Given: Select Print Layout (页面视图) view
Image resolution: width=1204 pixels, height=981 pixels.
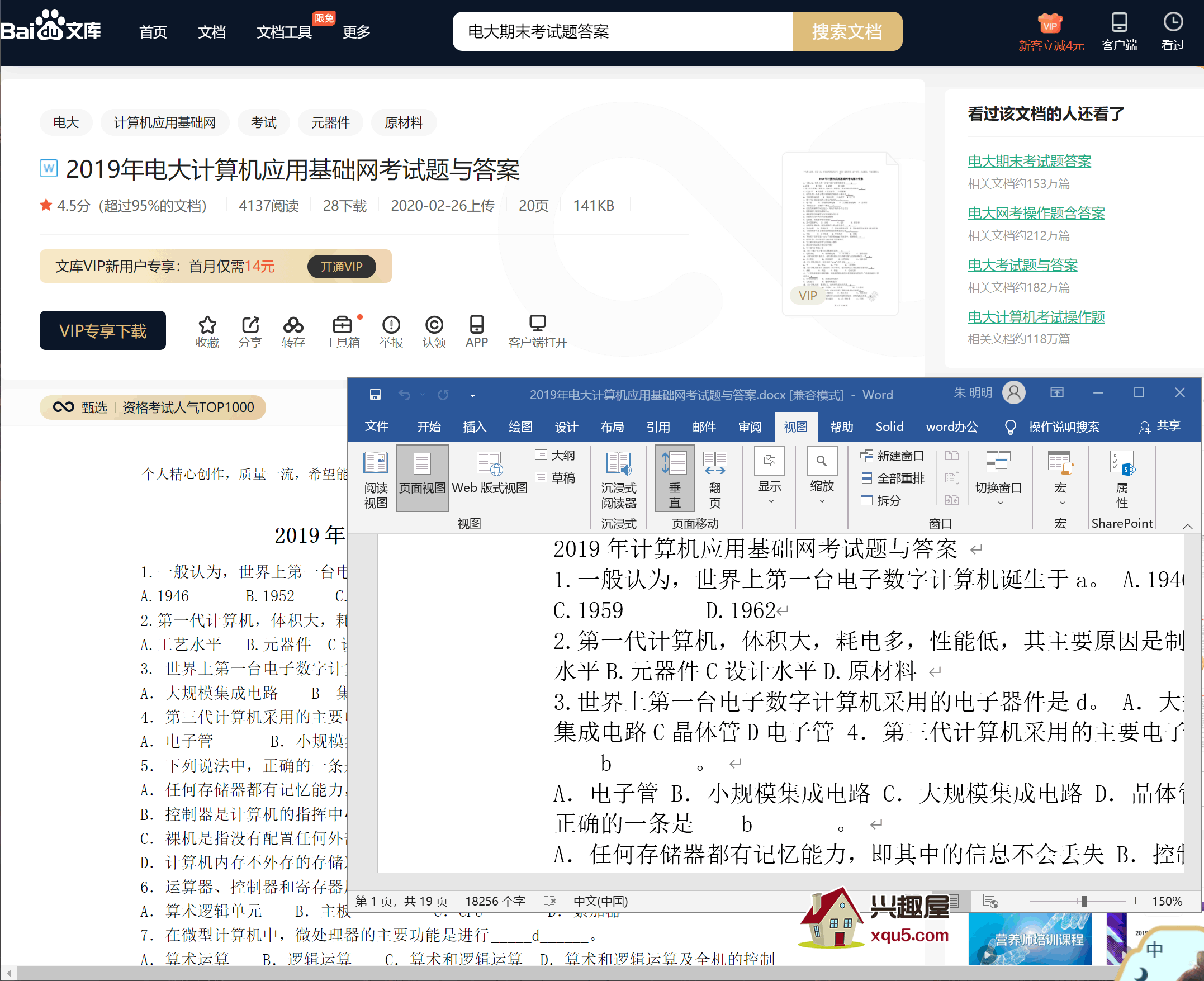Looking at the screenshot, I should [423, 478].
